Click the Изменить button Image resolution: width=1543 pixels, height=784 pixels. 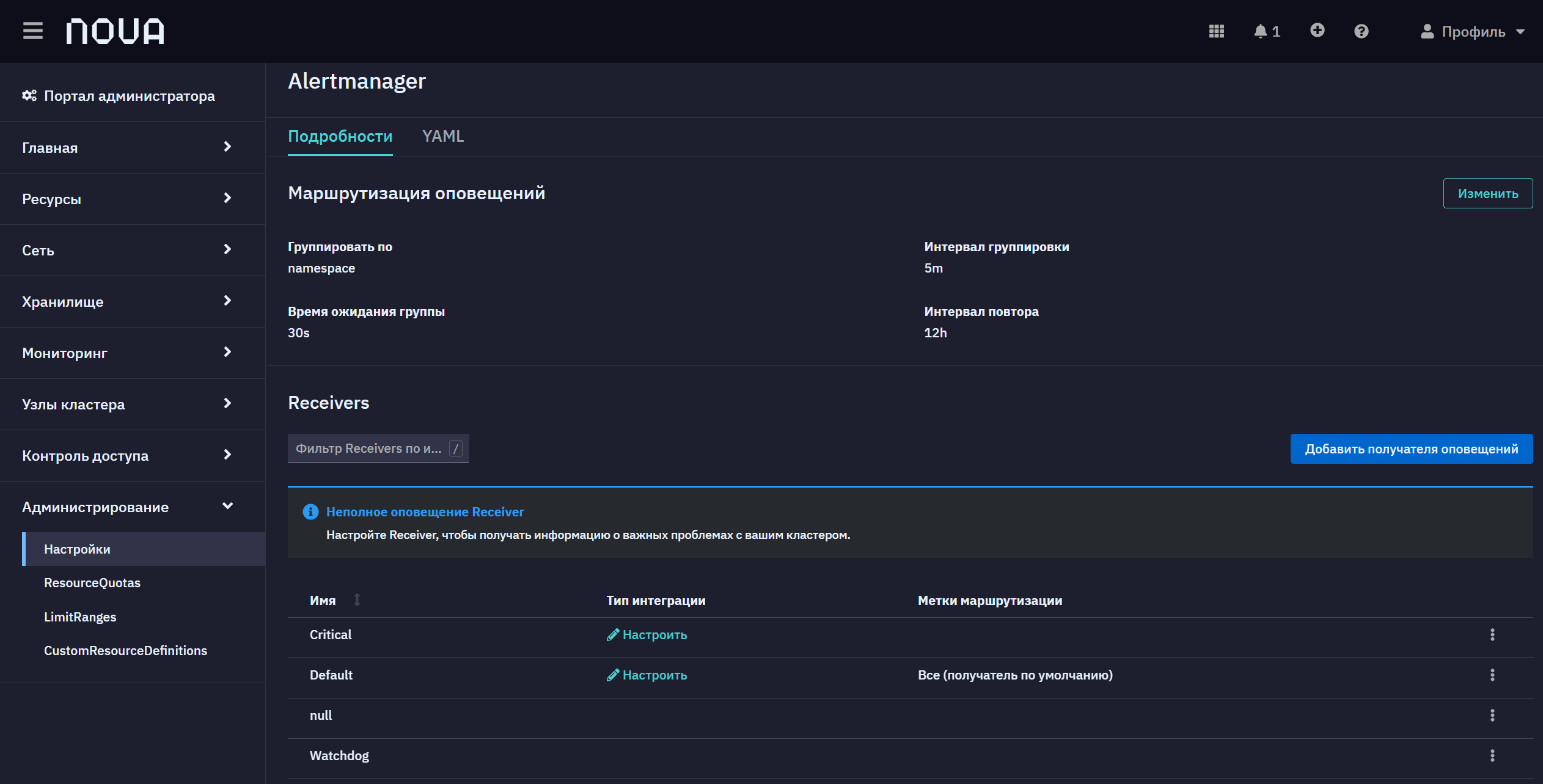coord(1487,194)
